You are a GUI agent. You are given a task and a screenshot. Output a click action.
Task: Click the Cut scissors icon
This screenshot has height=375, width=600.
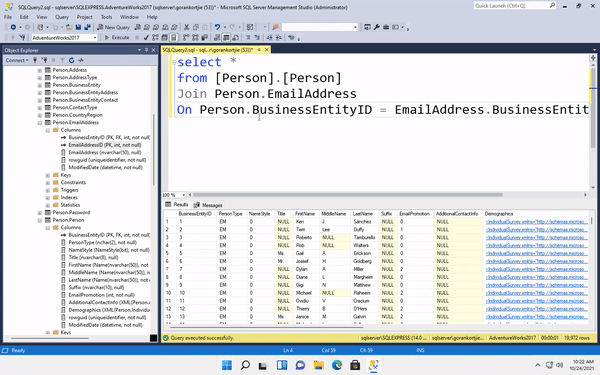[x=186, y=27]
